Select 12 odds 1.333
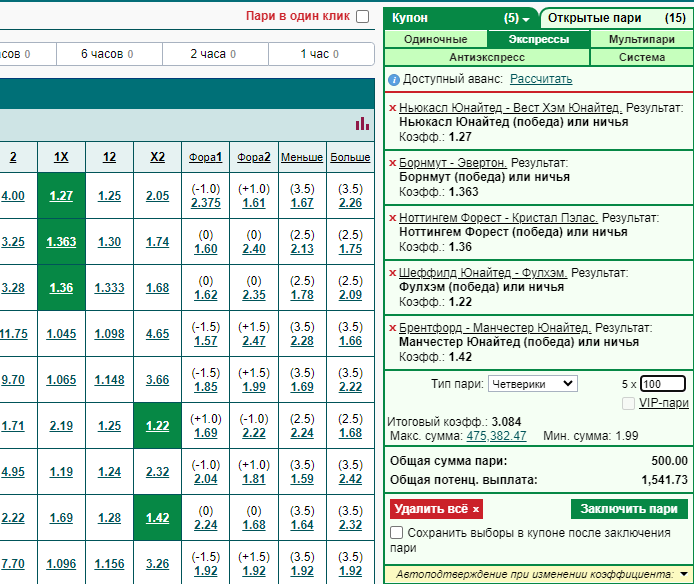Viewport: 694px width, 584px height. tap(109, 288)
